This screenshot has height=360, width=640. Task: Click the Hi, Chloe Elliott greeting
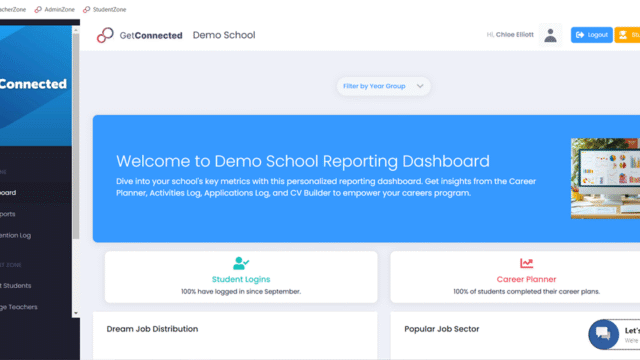pyautogui.click(x=510, y=35)
